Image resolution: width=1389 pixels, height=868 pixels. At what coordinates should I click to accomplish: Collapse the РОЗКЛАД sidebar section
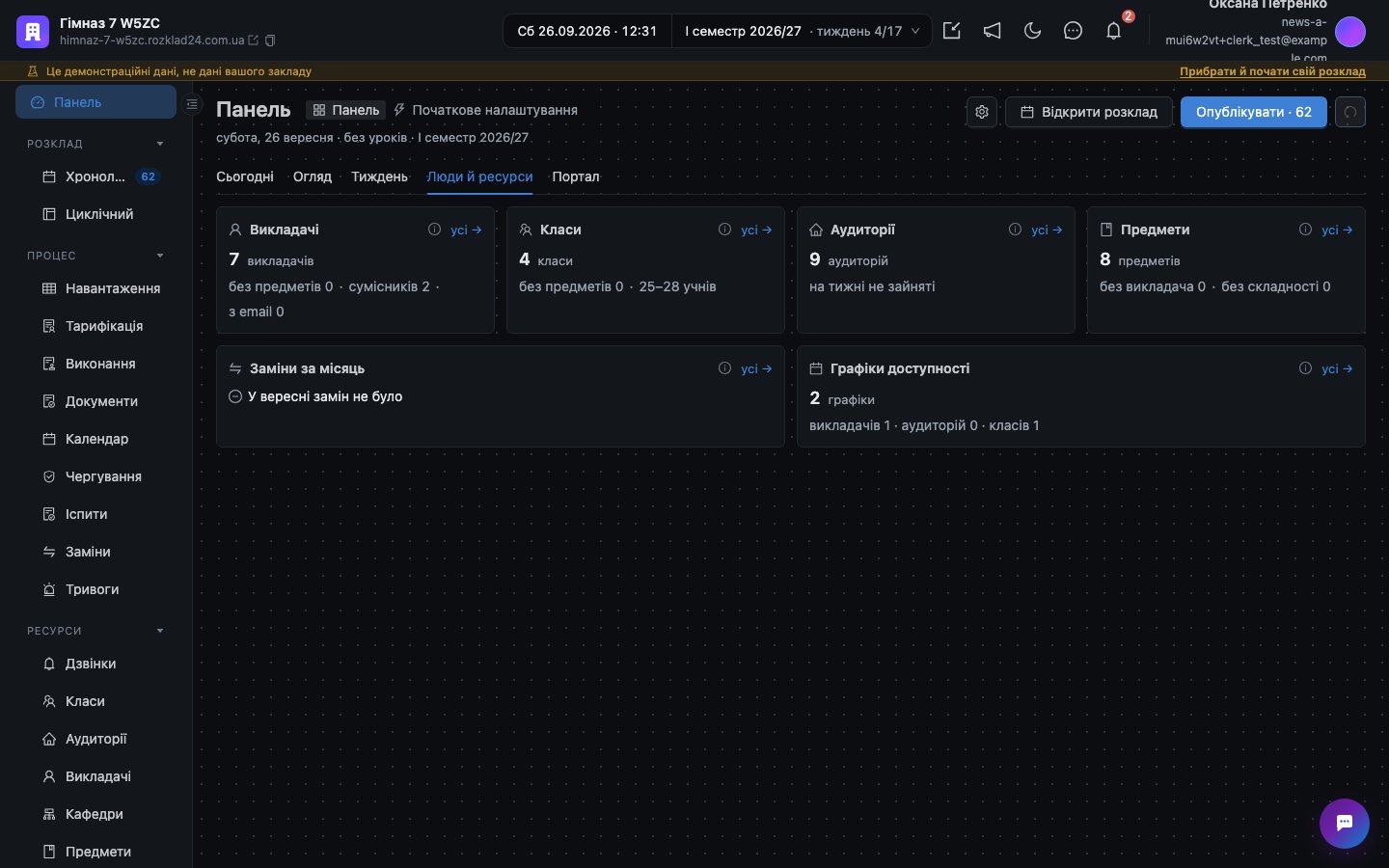click(160, 144)
